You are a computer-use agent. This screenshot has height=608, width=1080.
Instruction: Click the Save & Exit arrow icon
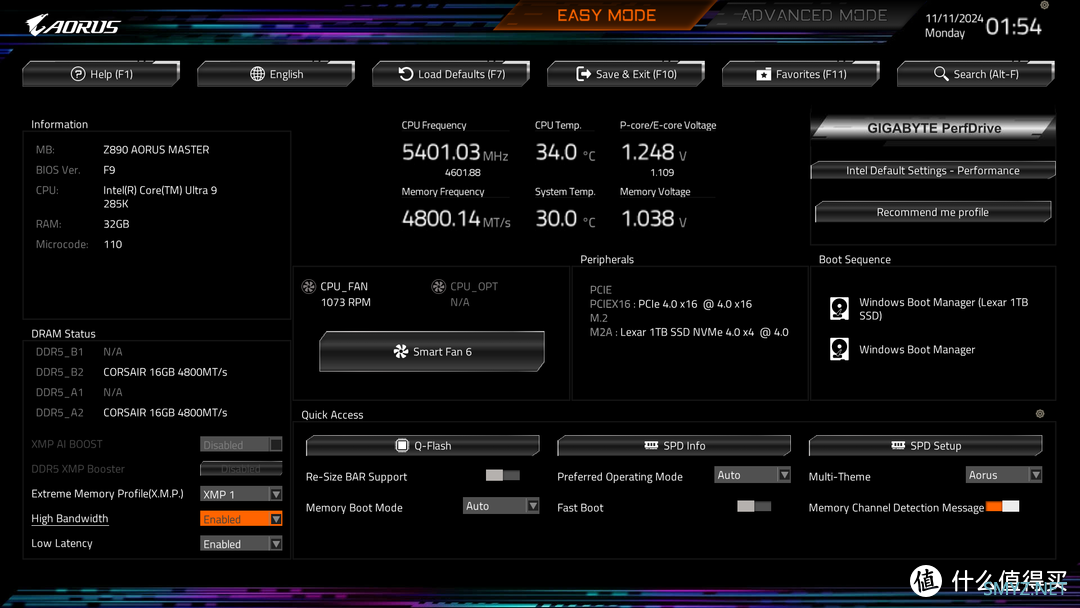pos(583,74)
